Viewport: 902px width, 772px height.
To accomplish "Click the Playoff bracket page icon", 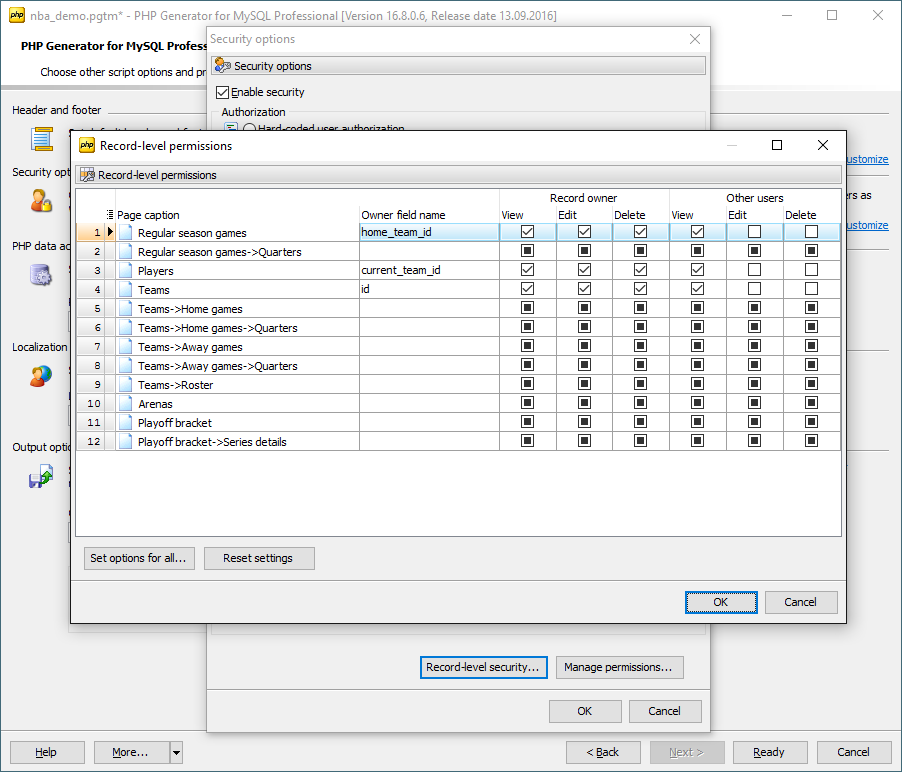I will coord(126,423).
